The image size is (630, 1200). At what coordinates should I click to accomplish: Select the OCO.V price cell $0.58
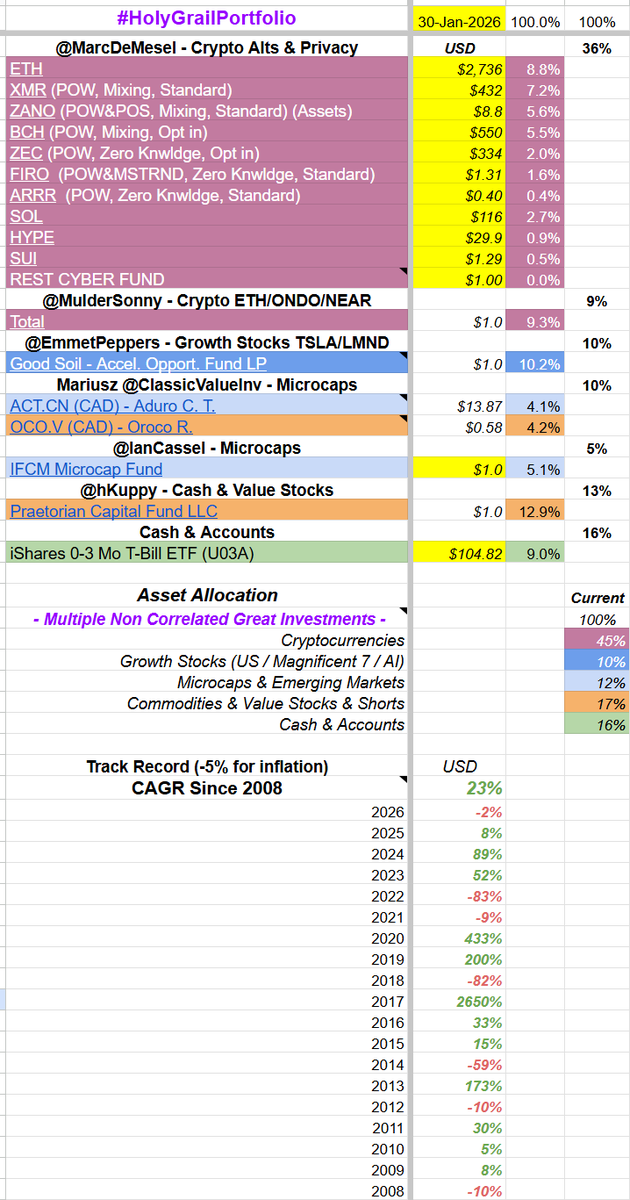460,427
